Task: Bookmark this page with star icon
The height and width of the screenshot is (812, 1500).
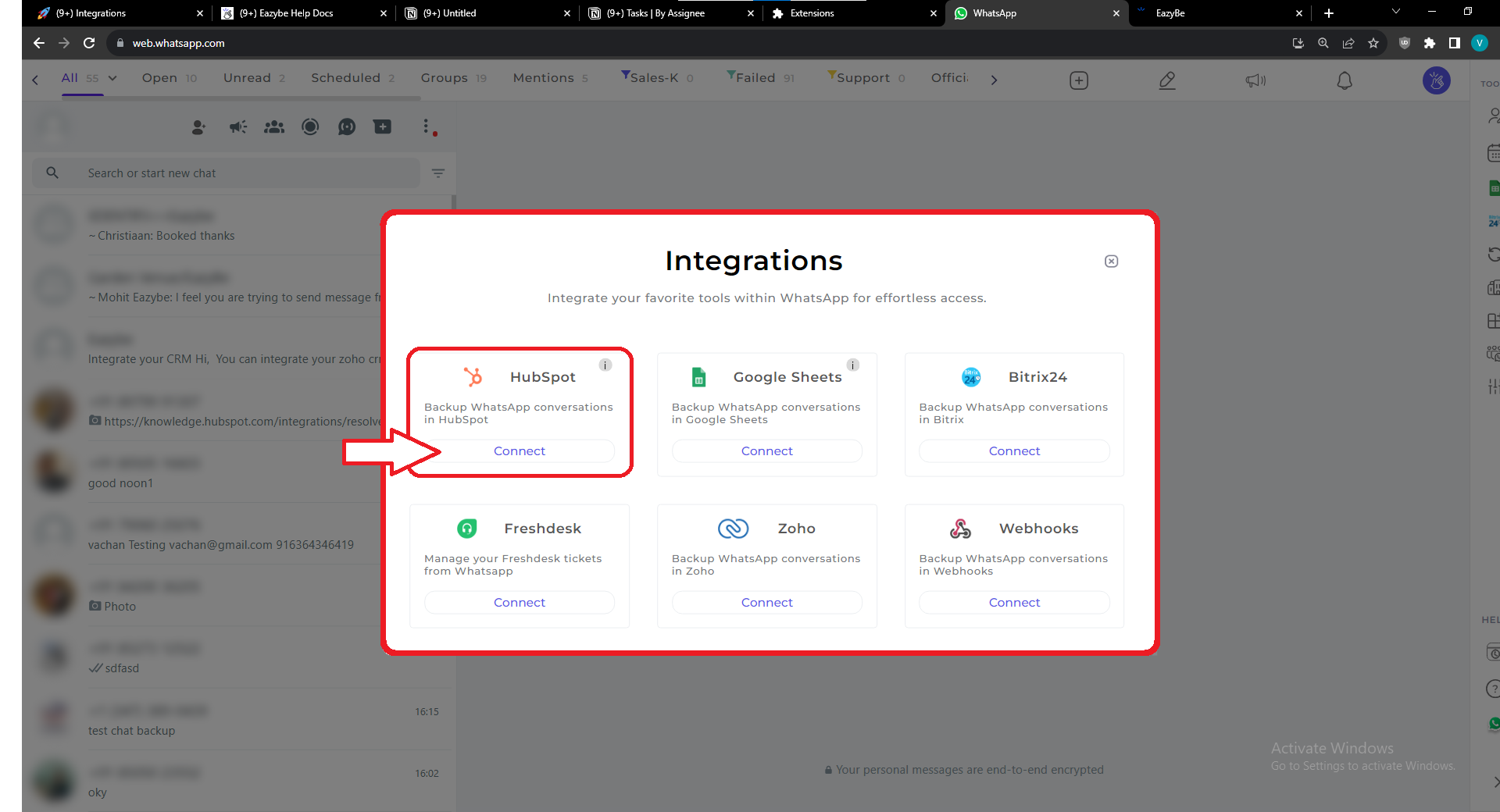Action: [x=1373, y=43]
